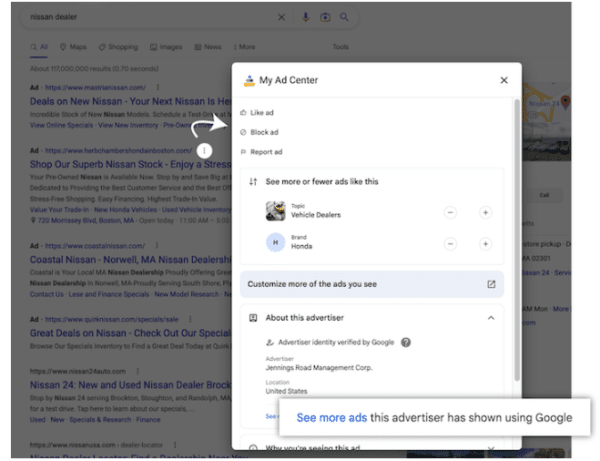The height and width of the screenshot is (461, 600).
Task: Open Coastal Nissan - Norwell headline
Action: point(130,260)
